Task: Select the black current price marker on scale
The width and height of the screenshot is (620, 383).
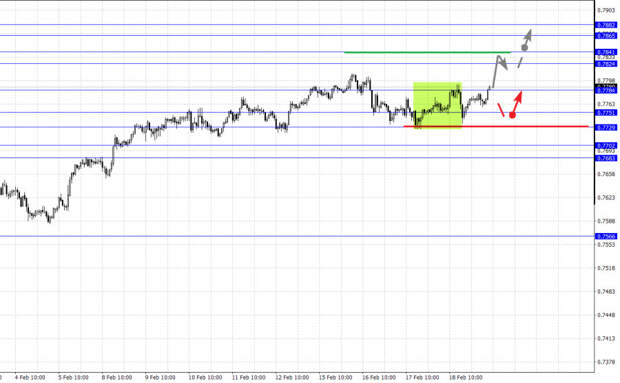Action: (x=606, y=86)
